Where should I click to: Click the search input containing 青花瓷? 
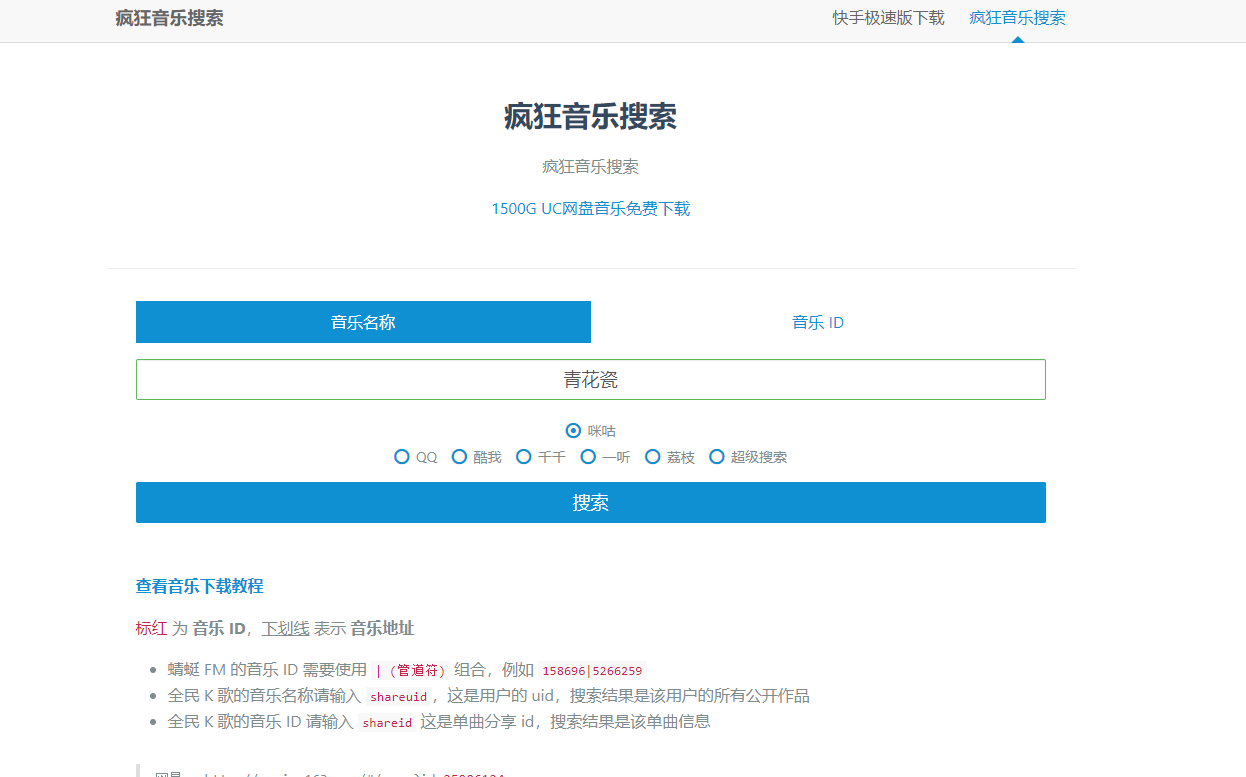[x=590, y=379]
